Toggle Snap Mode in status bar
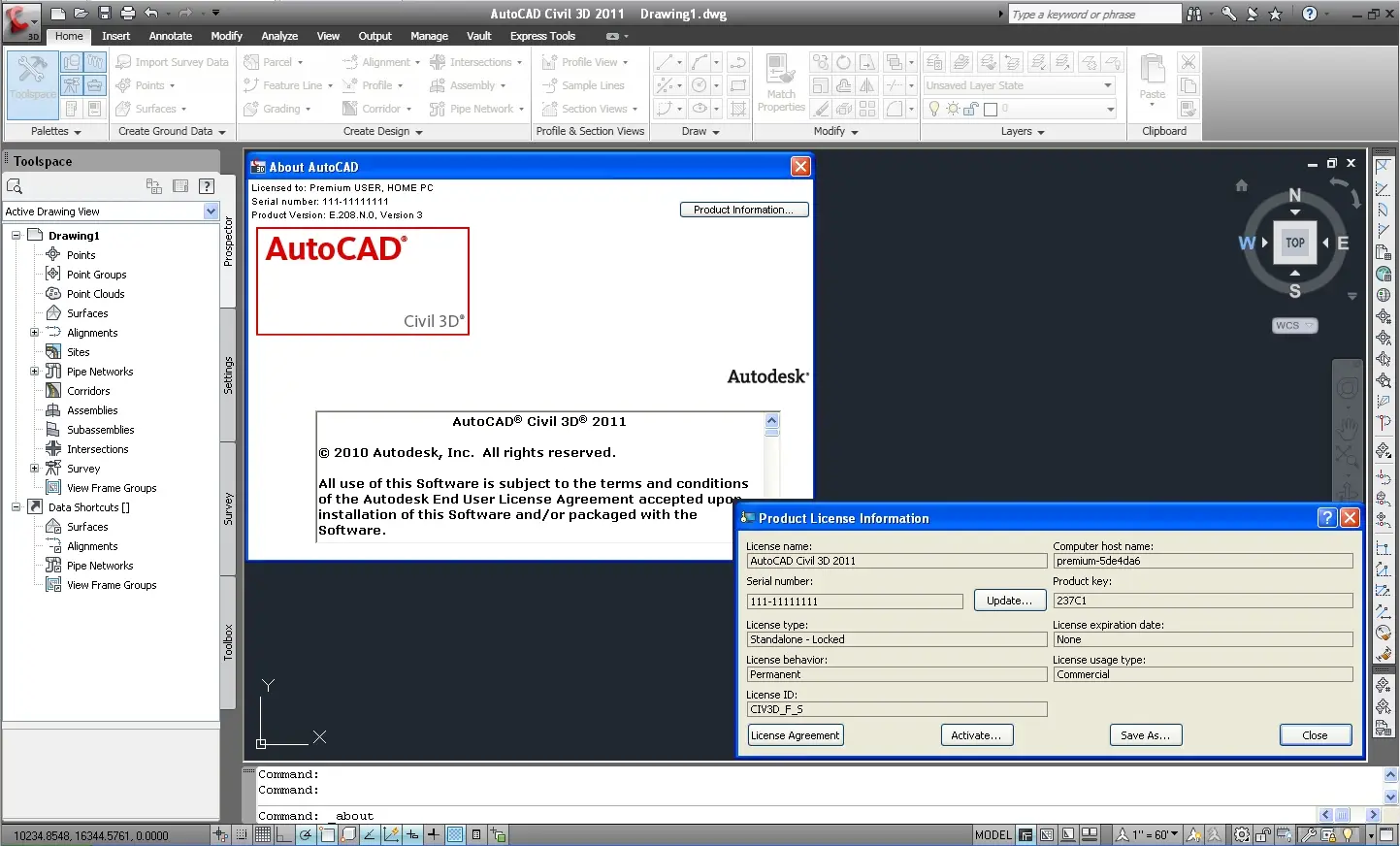This screenshot has width=1400, height=846. pyautogui.click(x=242, y=834)
